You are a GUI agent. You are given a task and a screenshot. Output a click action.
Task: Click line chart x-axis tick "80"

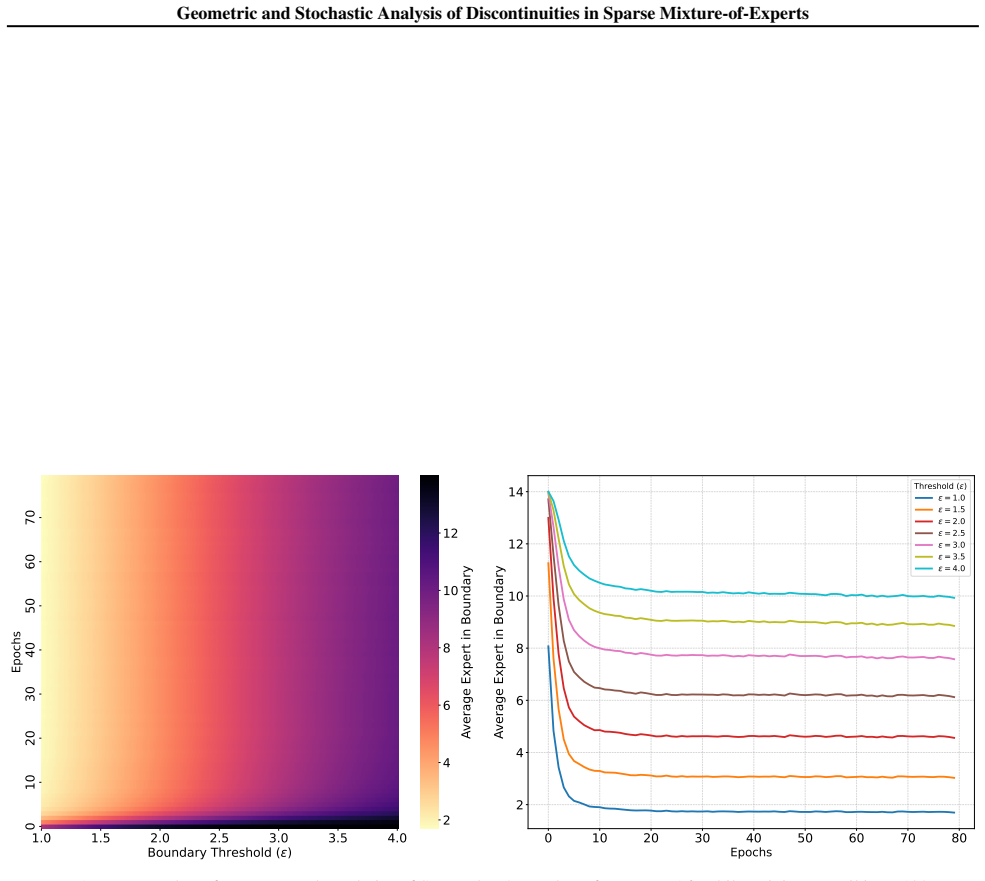point(959,838)
